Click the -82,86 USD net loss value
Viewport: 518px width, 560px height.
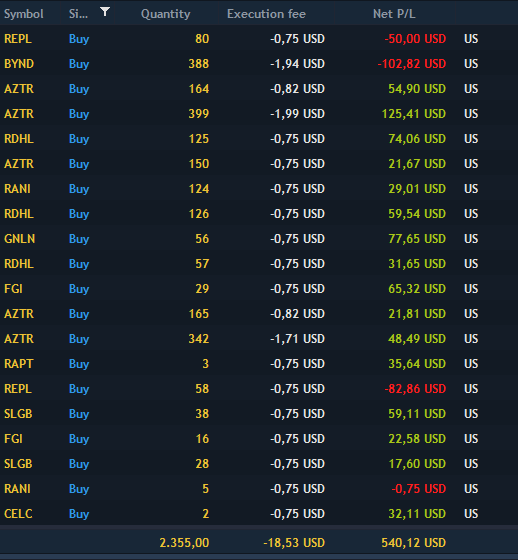click(x=415, y=389)
